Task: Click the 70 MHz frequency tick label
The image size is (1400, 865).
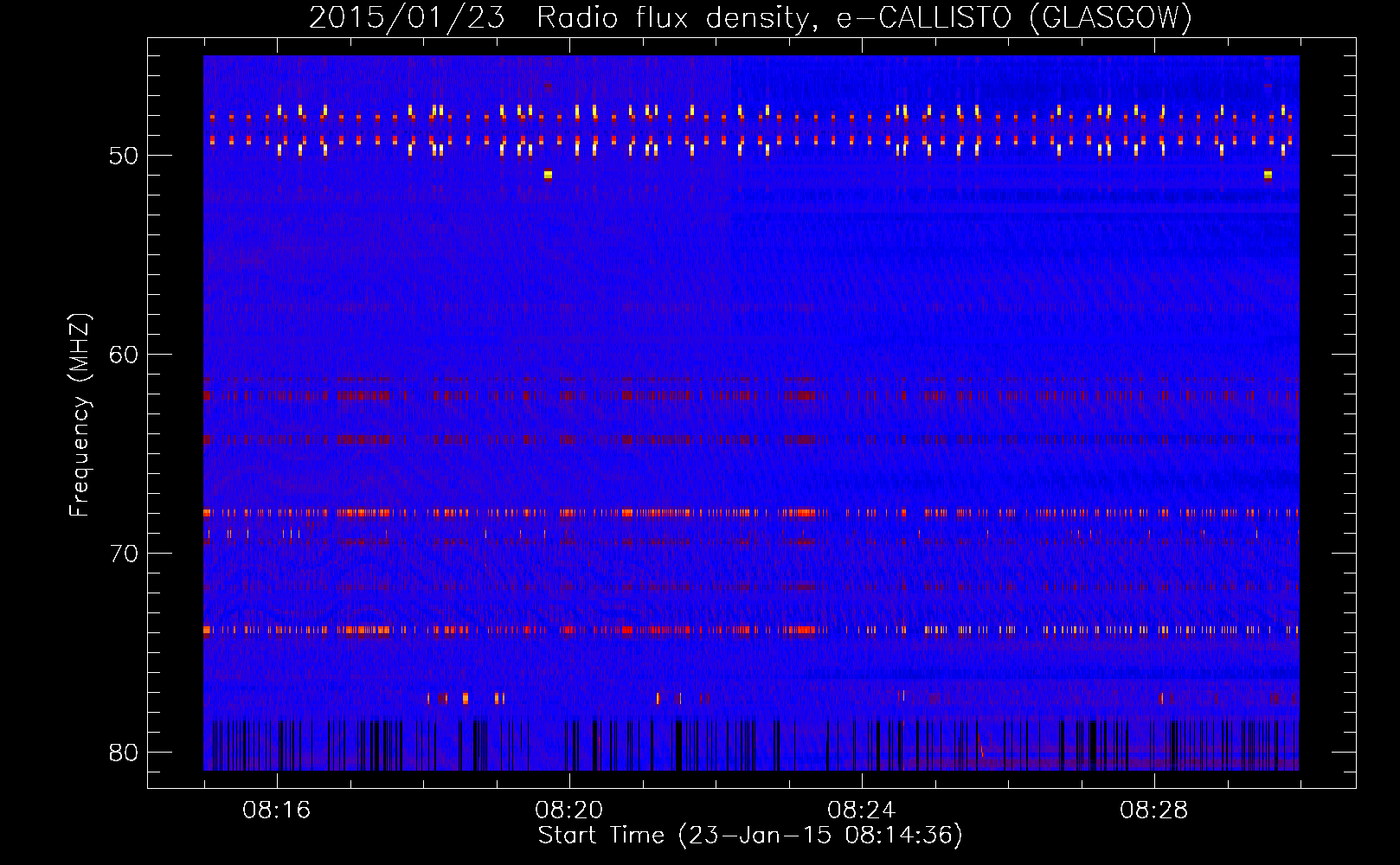Action: (124, 554)
